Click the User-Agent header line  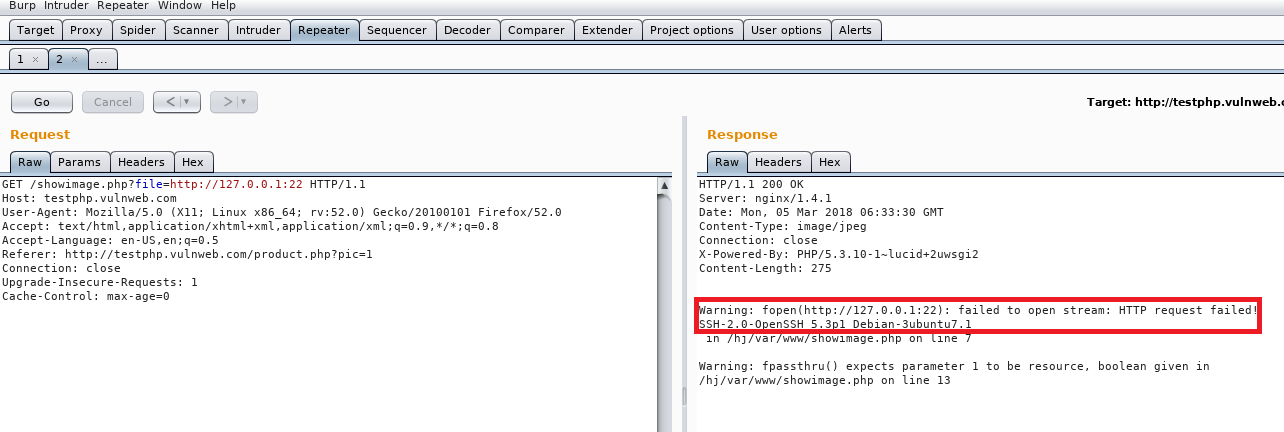pos(282,213)
